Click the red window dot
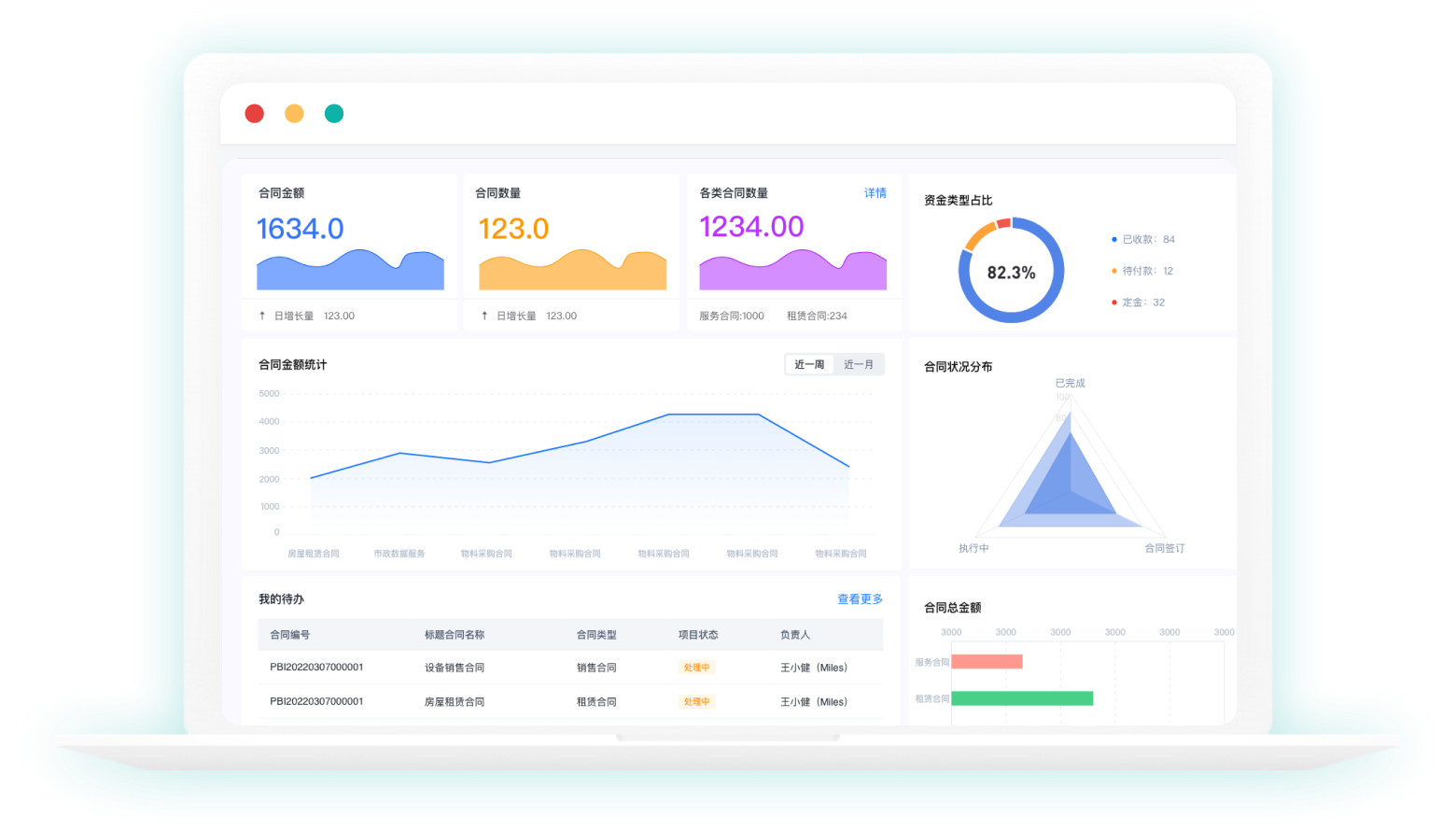This screenshot has height=831, width=1456. click(254, 113)
